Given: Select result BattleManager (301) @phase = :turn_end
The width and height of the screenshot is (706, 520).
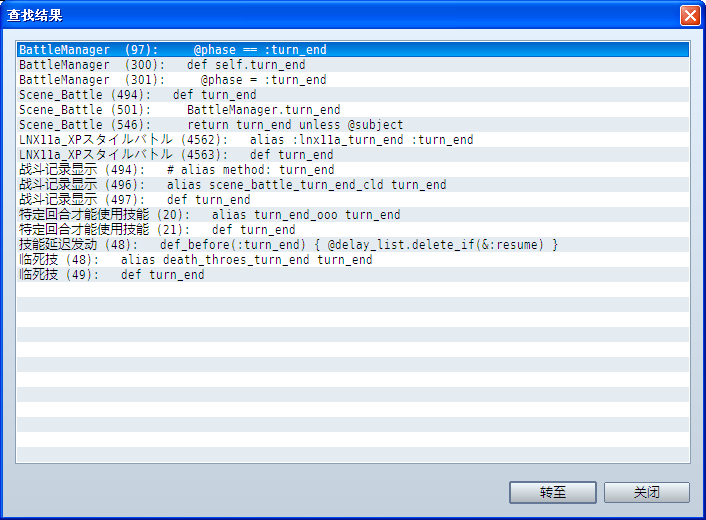Looking at the screenshot, I should (x=353, y=80).
